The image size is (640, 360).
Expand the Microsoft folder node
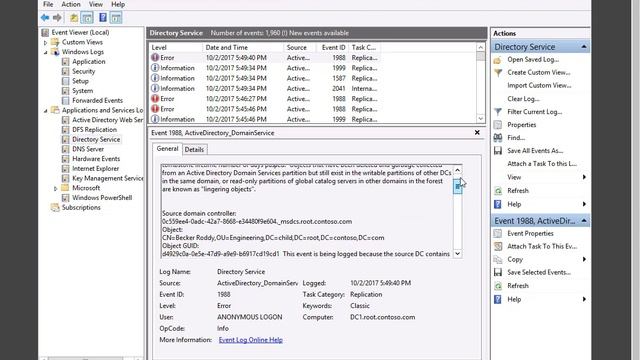tap(56, 189)
